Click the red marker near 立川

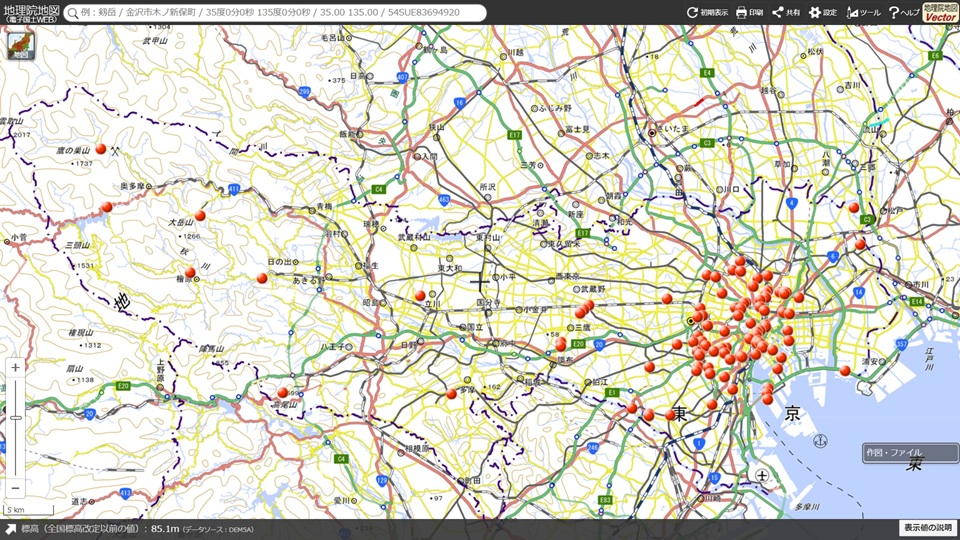420,295
